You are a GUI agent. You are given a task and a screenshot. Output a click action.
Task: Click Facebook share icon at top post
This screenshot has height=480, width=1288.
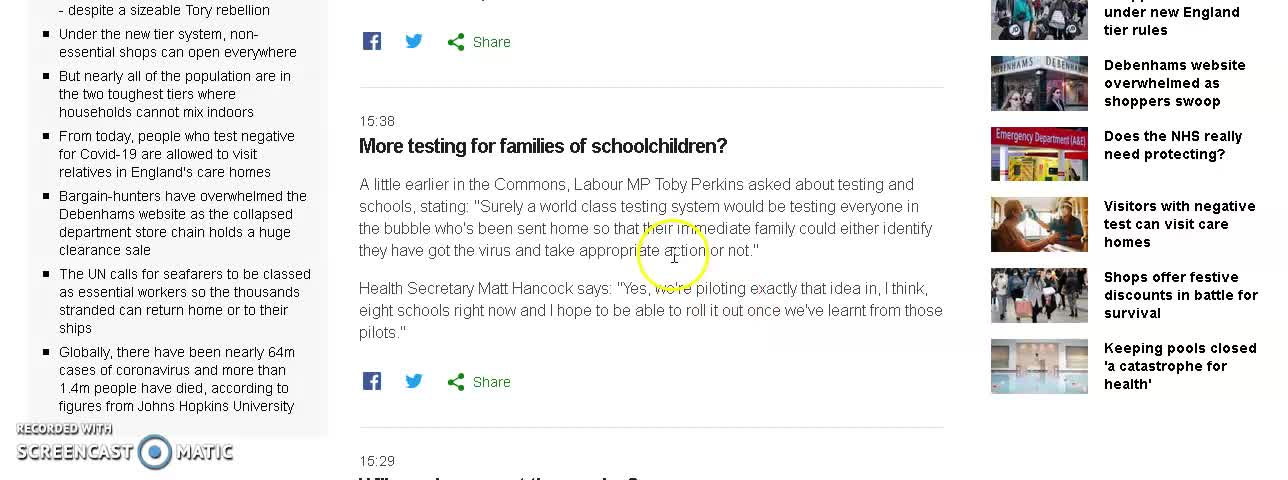click(372, 41)
